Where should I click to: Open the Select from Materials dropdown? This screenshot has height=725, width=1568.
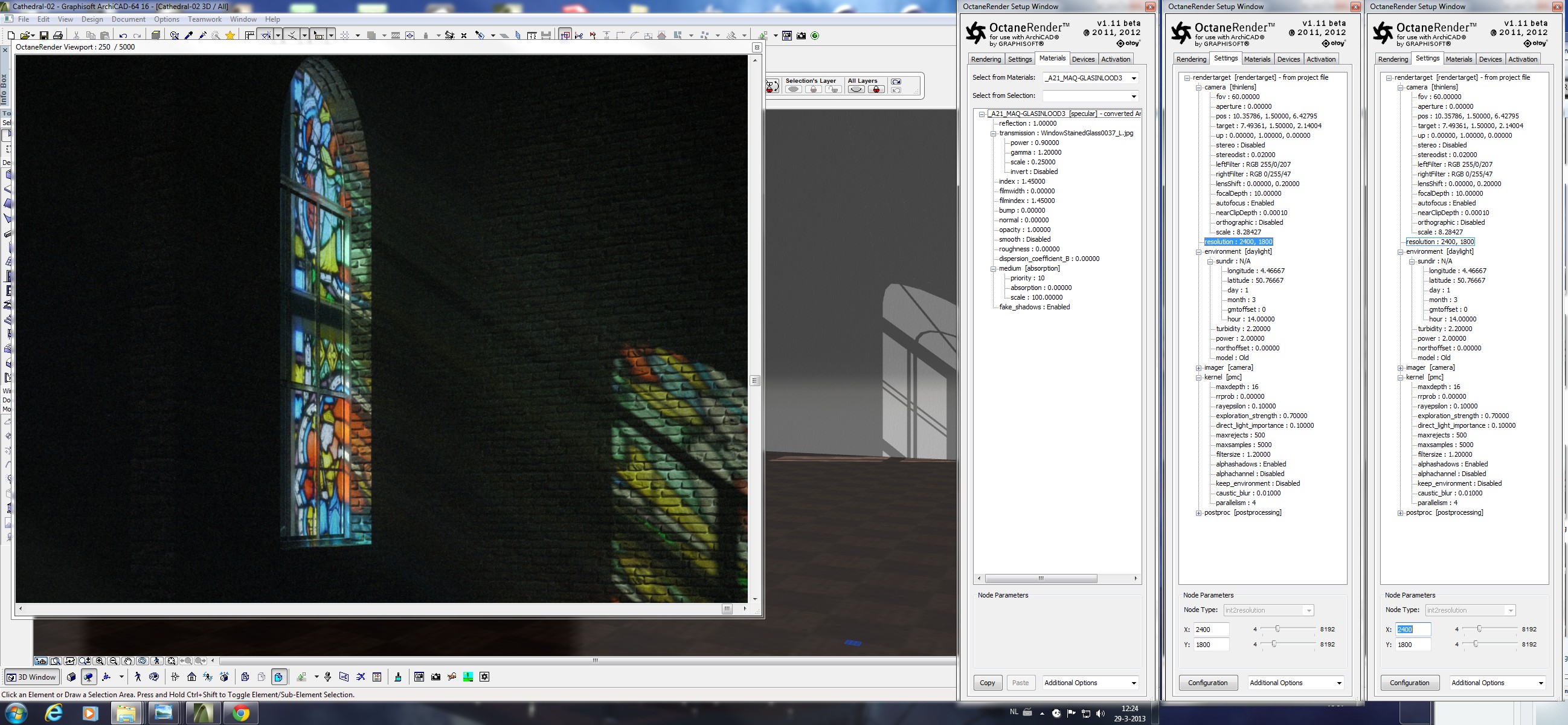coord(1133,78)
